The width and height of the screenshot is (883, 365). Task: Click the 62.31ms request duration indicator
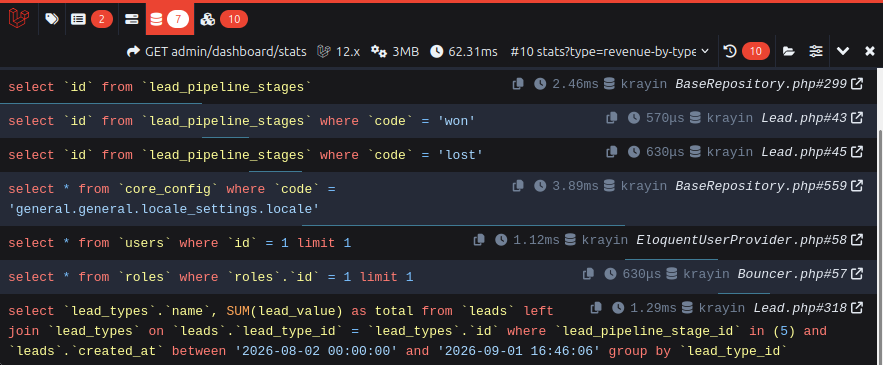tap(464, 51)
